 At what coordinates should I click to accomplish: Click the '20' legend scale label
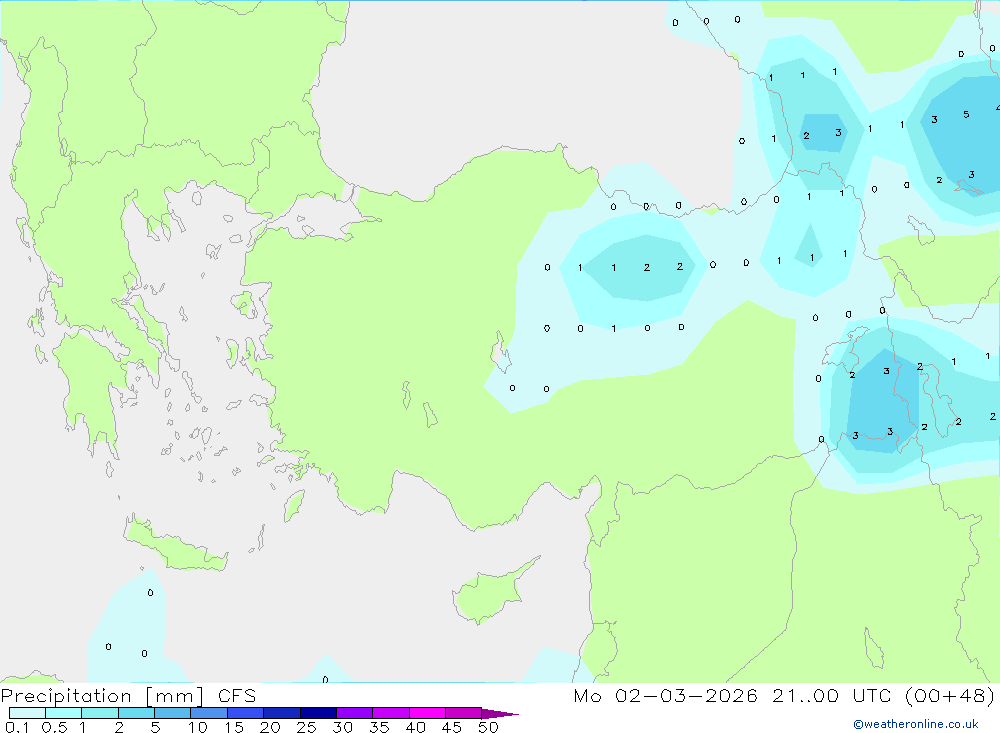(x=270, y=727)
